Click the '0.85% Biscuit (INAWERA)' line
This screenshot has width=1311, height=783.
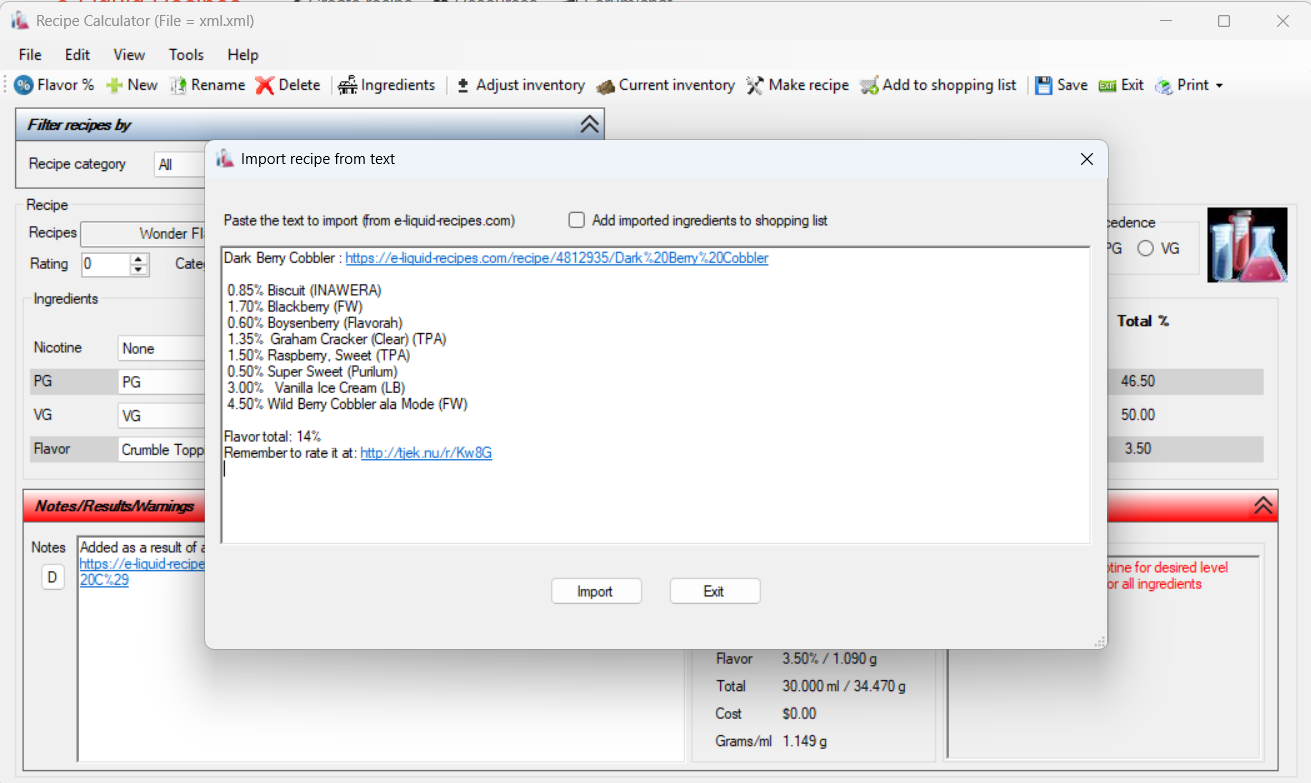304,291
